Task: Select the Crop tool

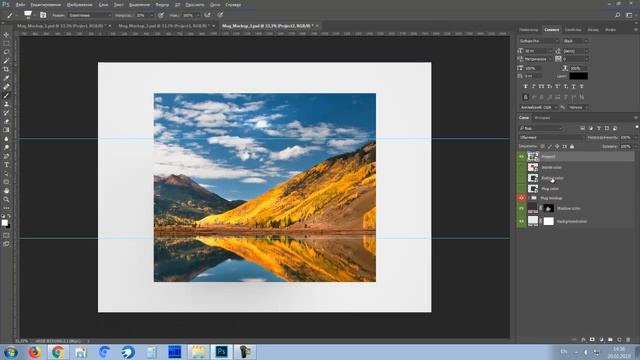Action: pyautogui.click(x=6, y=69)
